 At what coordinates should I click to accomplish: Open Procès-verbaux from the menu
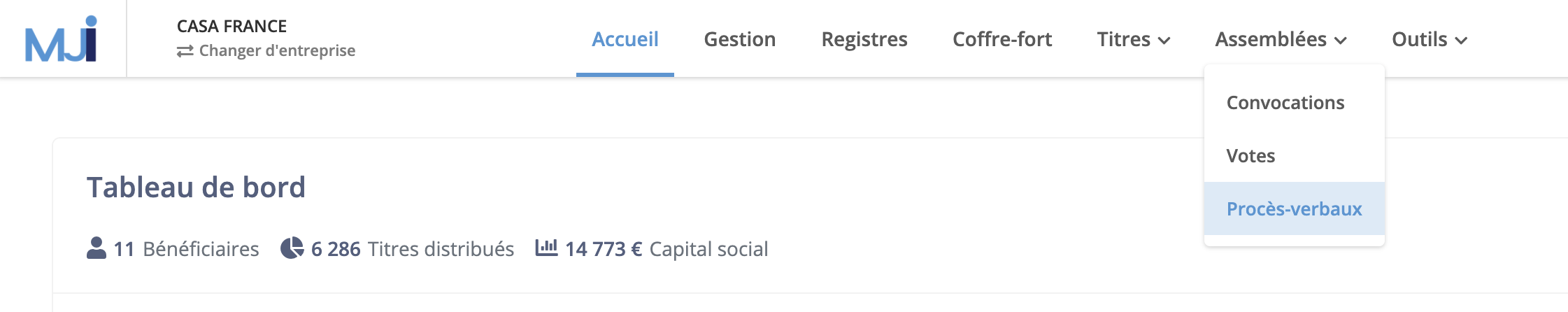(1295, 208)
